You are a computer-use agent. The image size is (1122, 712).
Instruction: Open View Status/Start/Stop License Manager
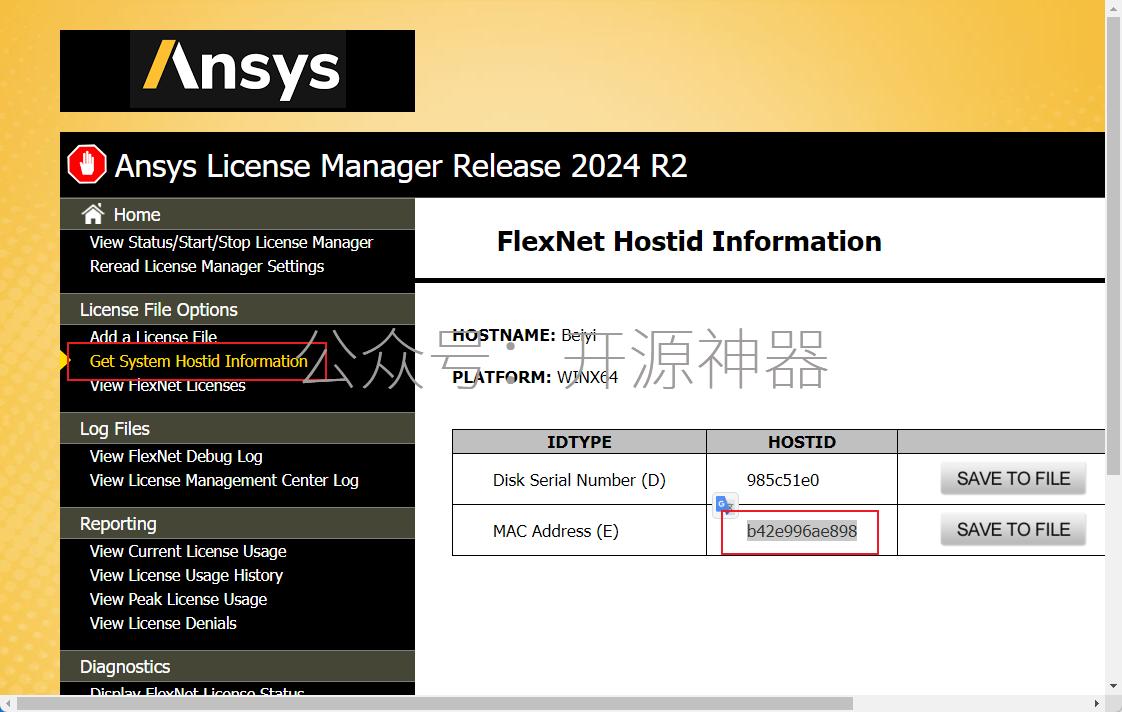[x=231, y=243]
